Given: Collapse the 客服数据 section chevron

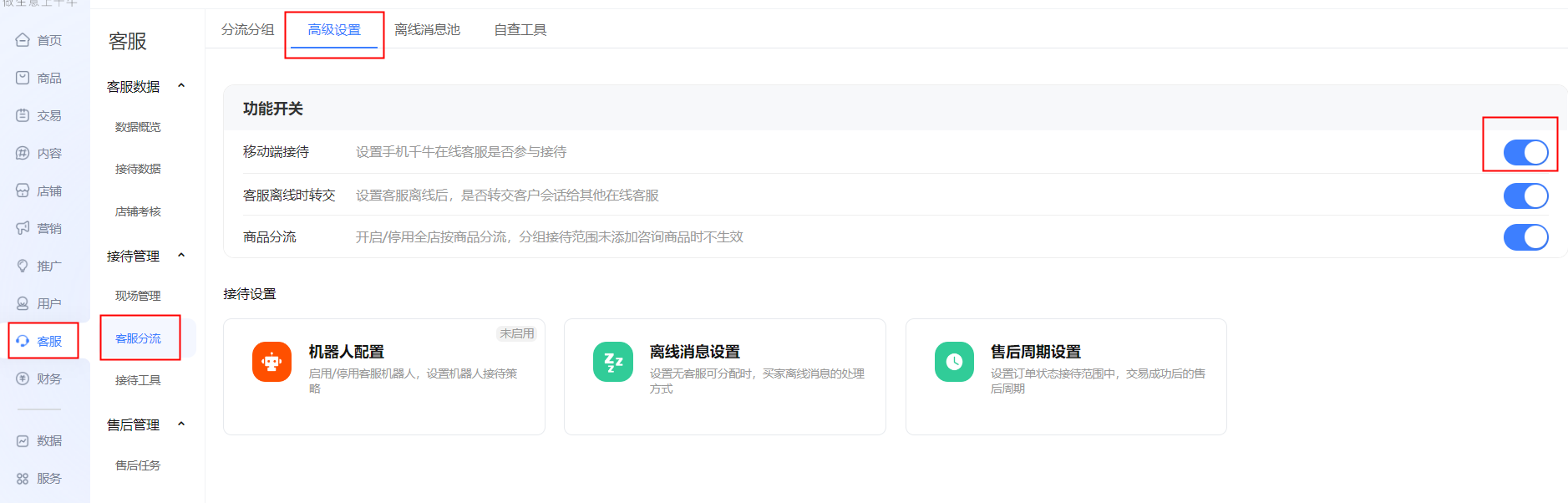Looking at the screenshot, I should [x=181, y=86].
